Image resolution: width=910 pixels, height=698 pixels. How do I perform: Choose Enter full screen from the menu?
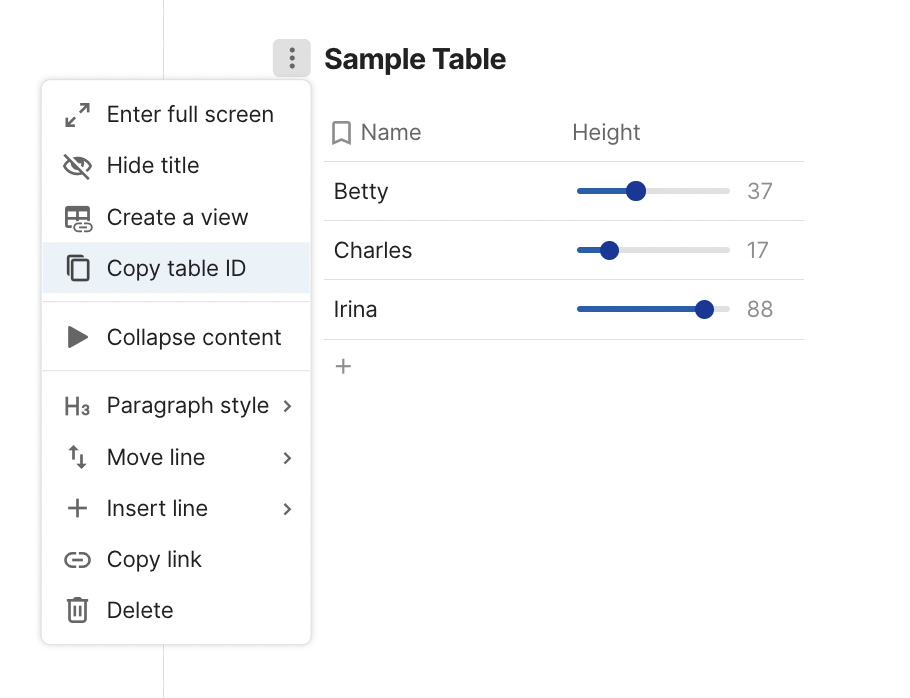190,115
